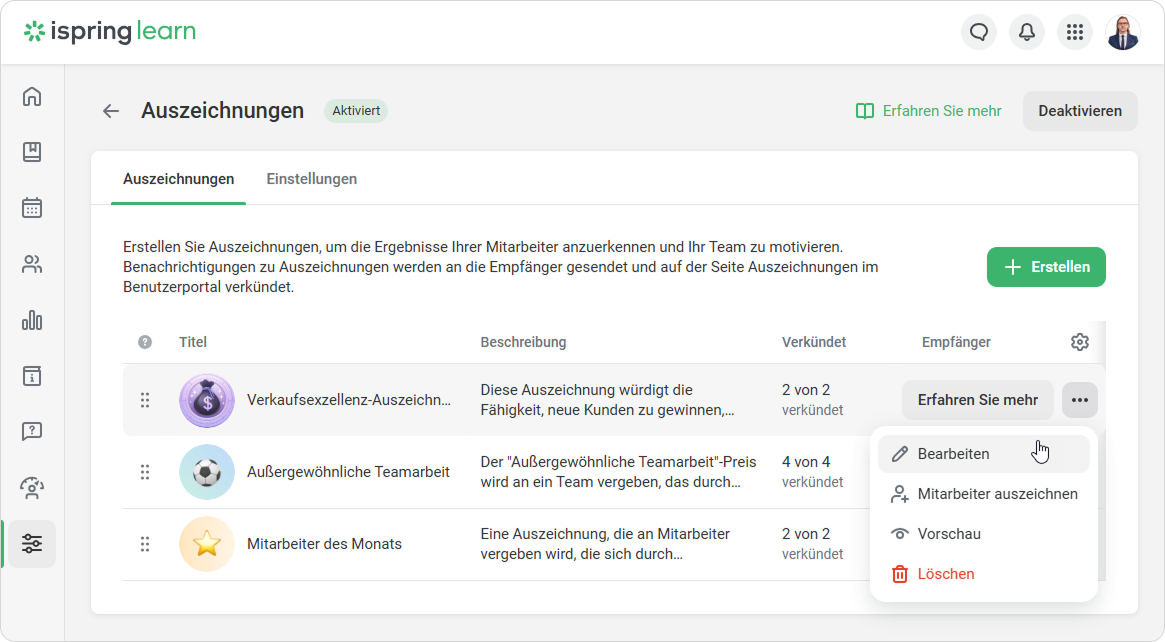Click the green Erstellen button
Image resolution: width=1165 pixels, height=642 pixels.
1046,267
